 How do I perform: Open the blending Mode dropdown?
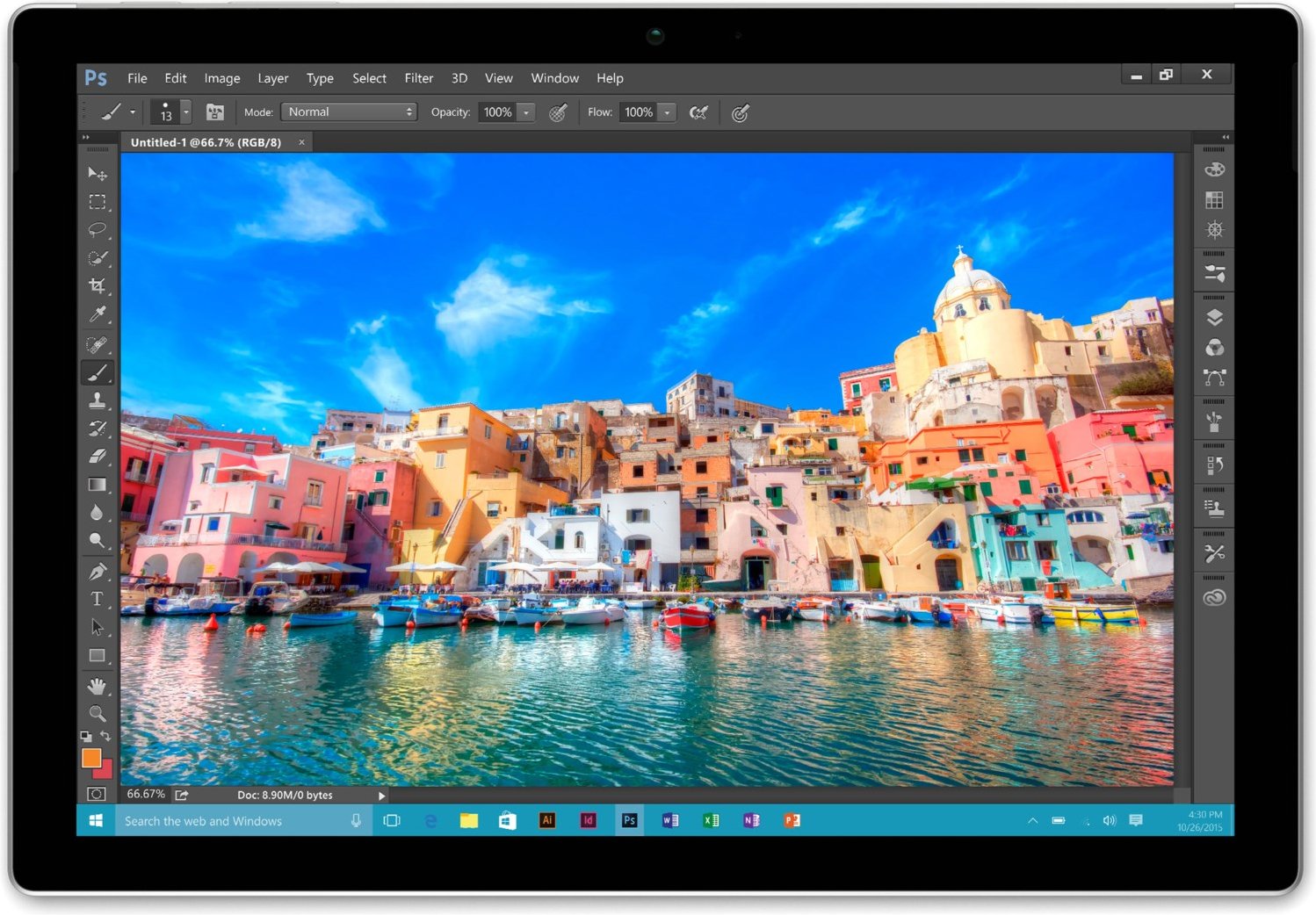tap(348, 112)
